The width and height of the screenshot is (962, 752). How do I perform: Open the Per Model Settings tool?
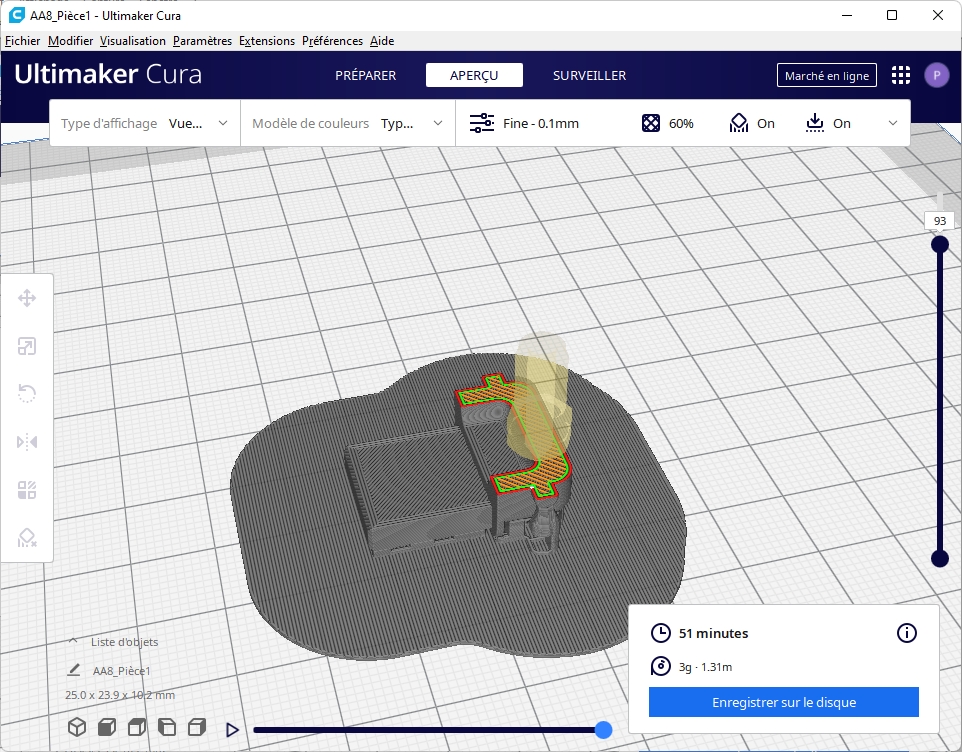tap(27, 490)
